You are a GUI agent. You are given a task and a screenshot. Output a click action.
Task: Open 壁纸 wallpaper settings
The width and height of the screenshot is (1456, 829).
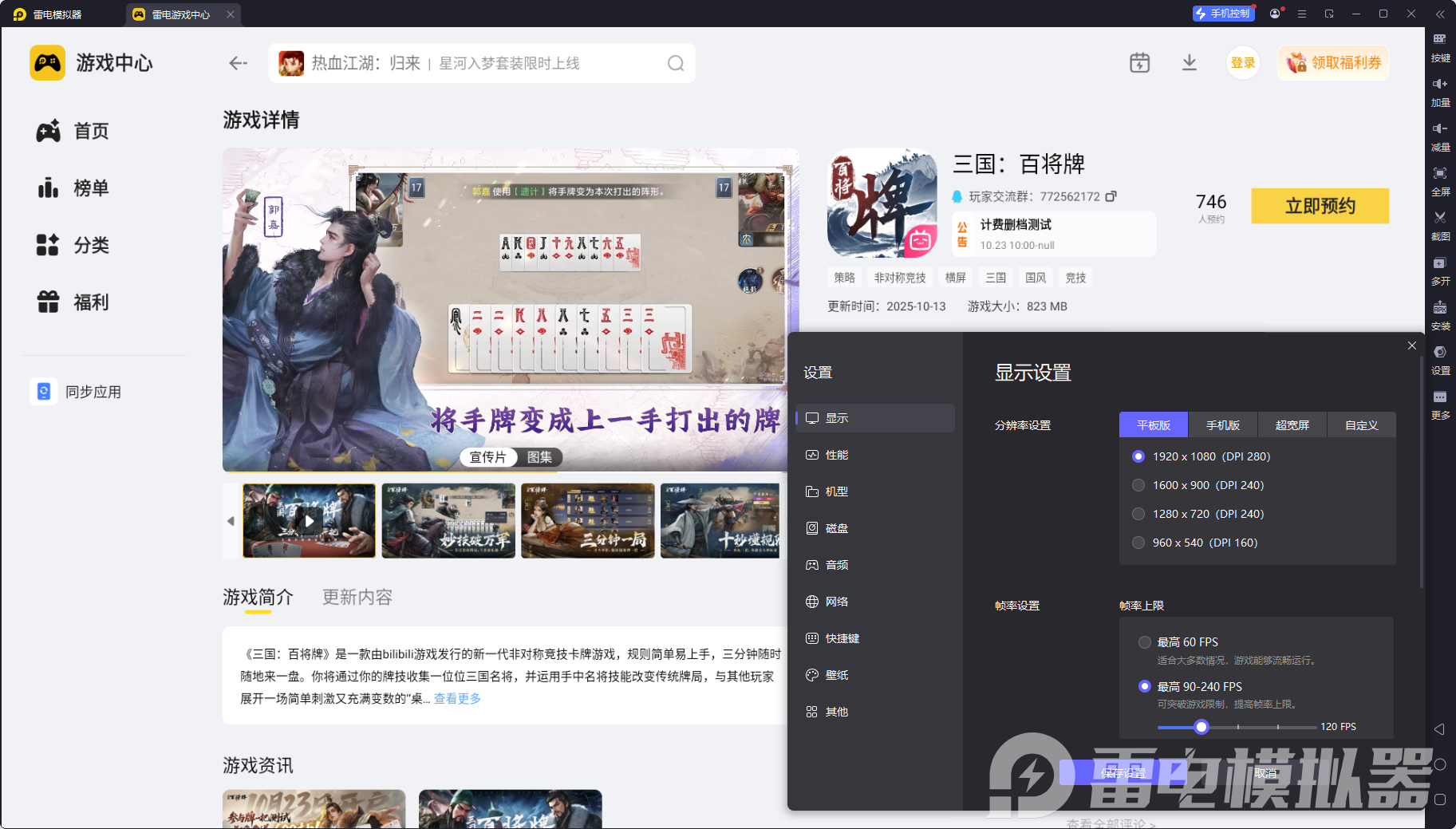pos(838,674)
